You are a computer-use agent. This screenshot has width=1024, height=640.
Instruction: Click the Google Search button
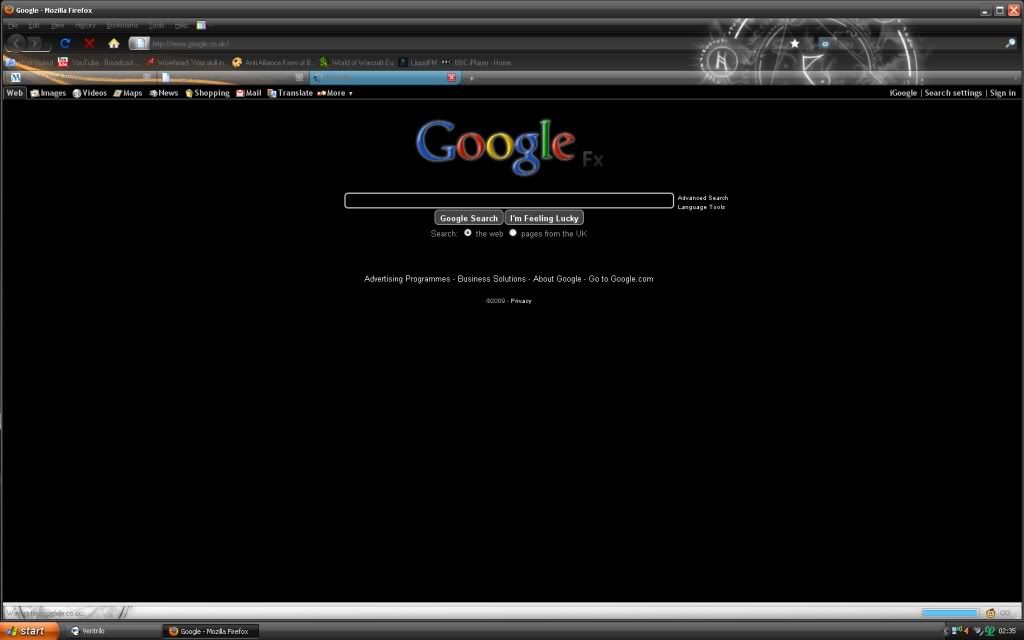pos(469,218)
